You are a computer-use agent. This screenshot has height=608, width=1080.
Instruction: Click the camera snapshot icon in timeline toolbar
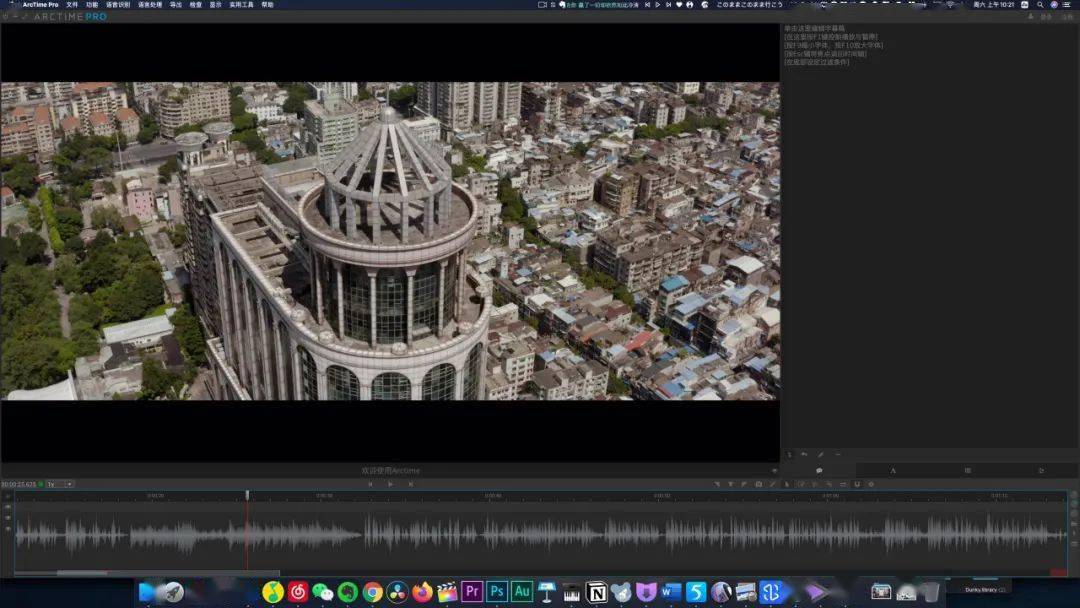[758, 484]
